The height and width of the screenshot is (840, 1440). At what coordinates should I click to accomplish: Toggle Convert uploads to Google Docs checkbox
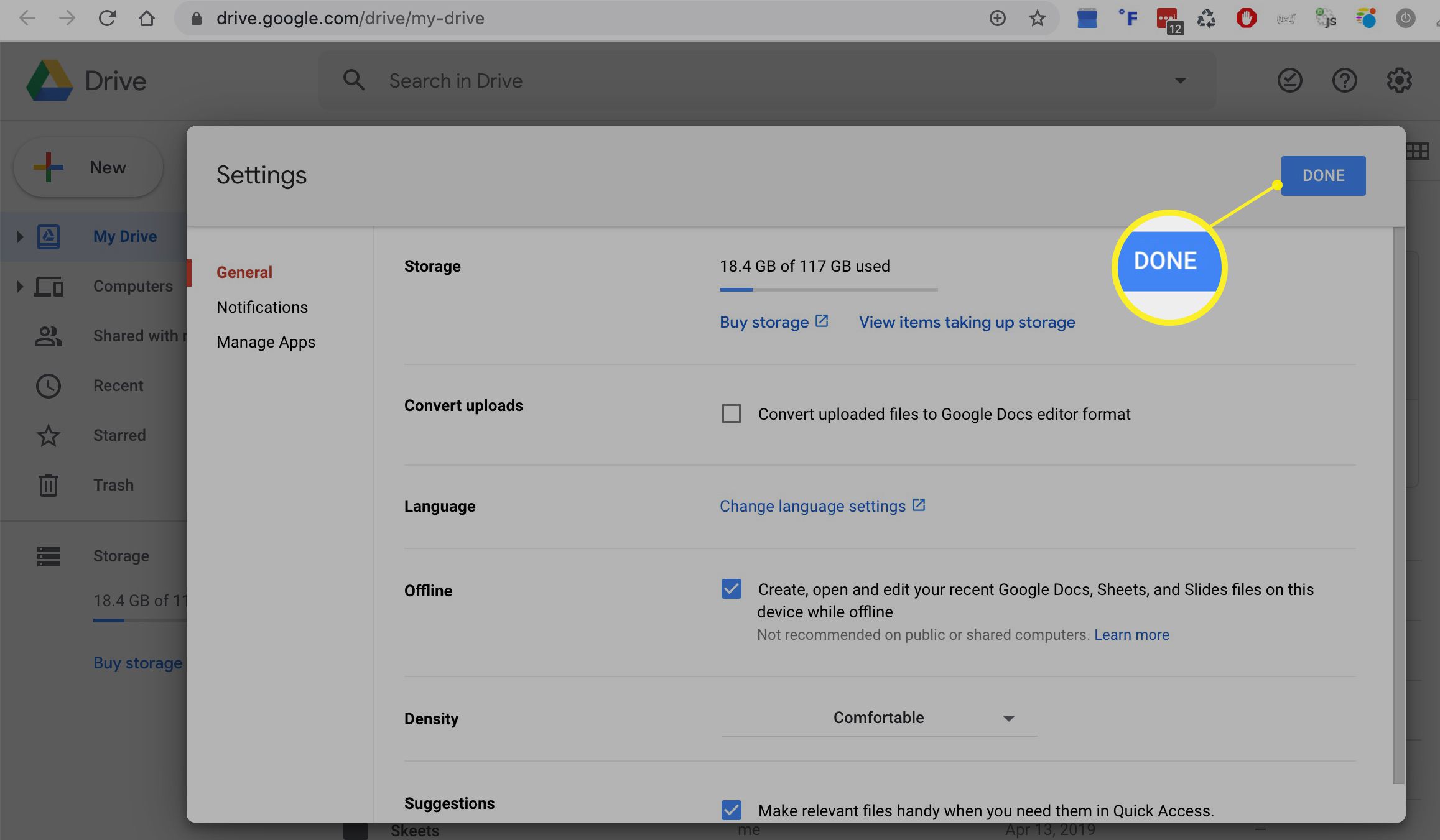point(731,413)
